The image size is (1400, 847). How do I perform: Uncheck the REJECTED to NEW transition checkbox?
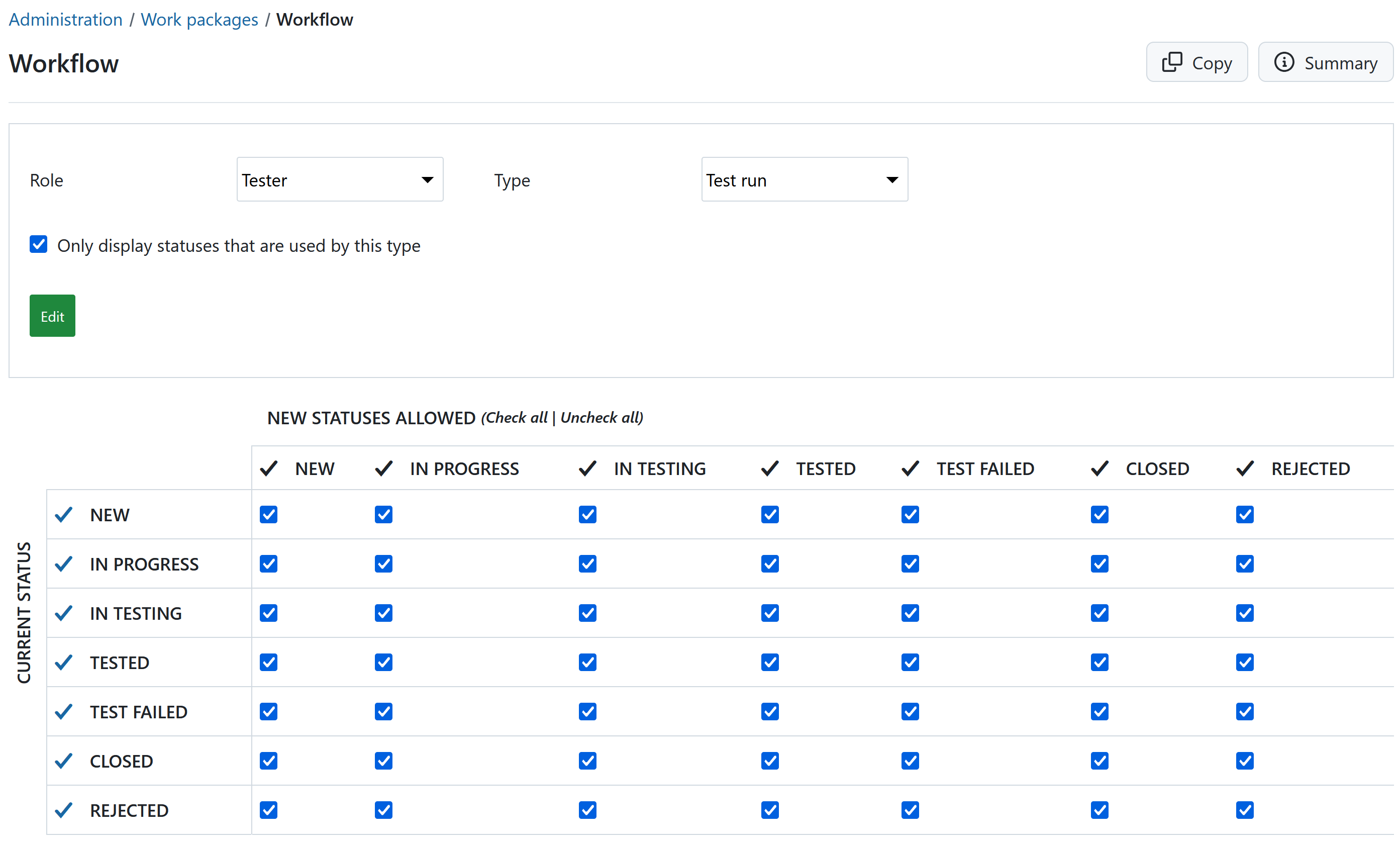click(x=268, y=810)
